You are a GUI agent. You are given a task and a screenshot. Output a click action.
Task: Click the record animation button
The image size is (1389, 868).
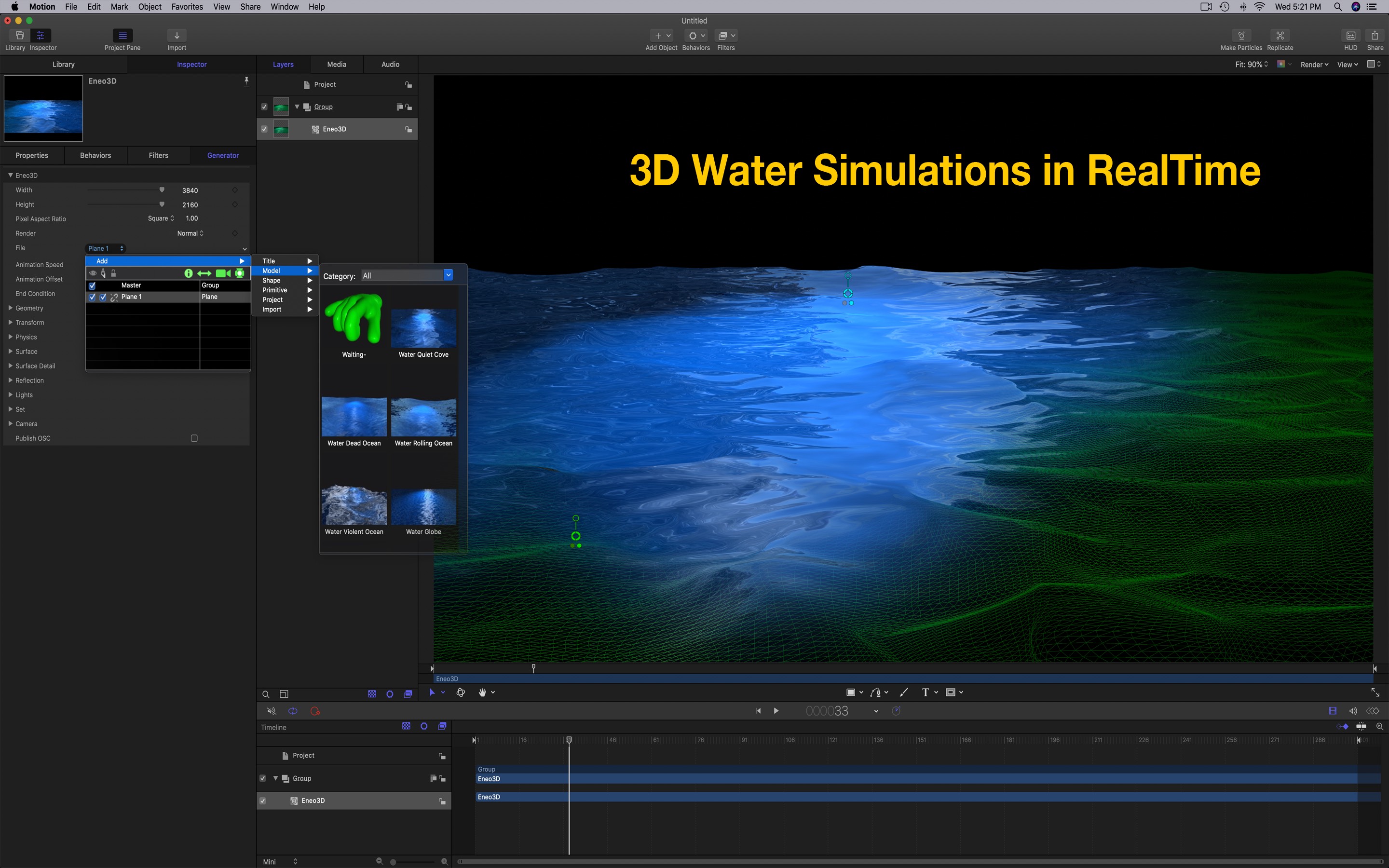tap(314, 711)
